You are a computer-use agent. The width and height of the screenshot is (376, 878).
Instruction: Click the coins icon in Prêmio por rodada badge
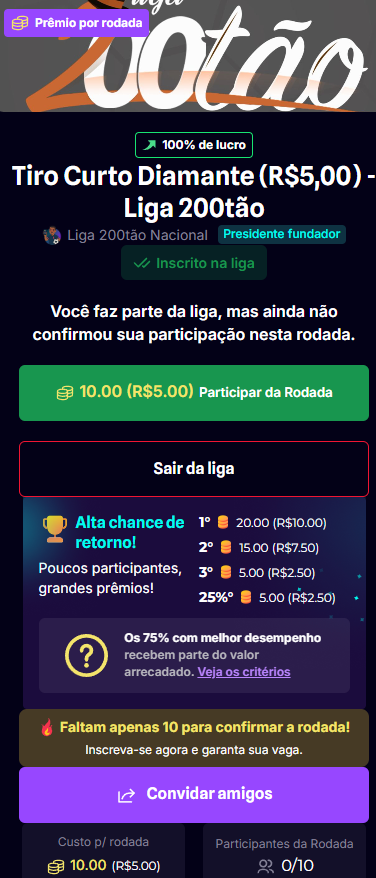(20, 23)
